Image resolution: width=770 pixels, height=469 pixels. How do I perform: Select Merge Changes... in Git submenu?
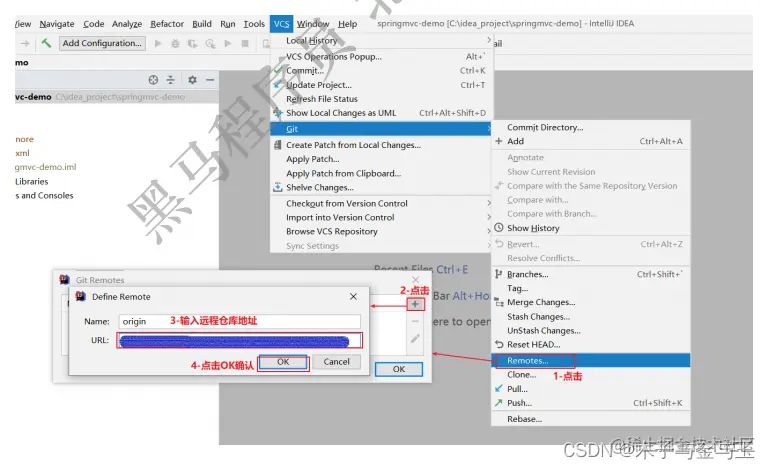(591, 302)
